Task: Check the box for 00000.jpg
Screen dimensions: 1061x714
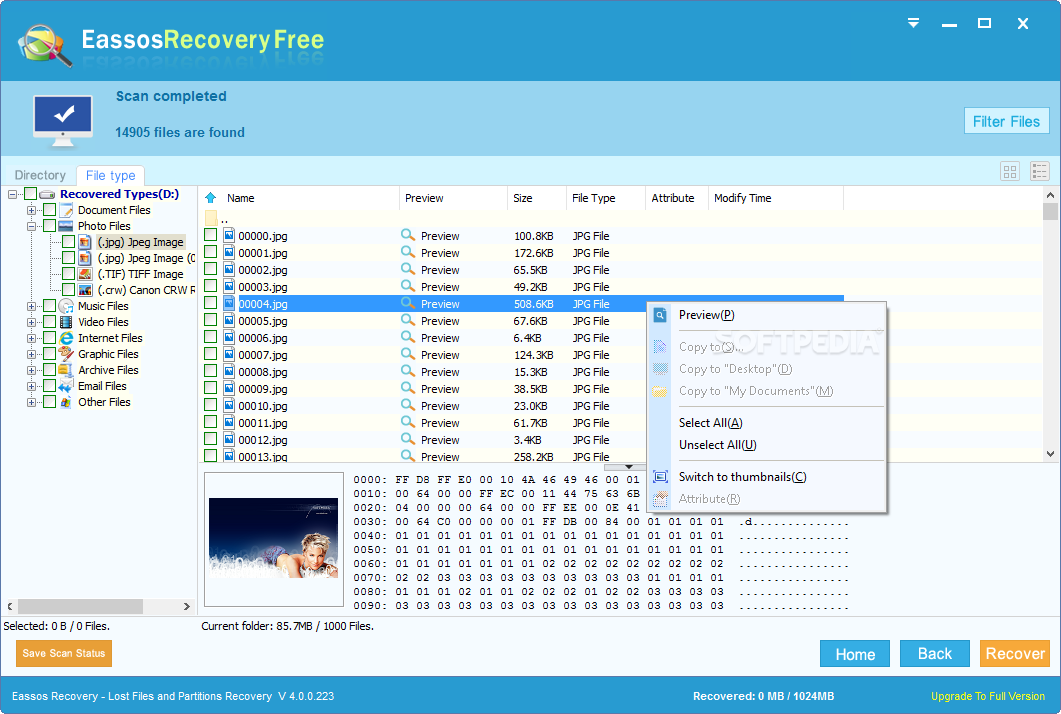Action: [210, 235]
